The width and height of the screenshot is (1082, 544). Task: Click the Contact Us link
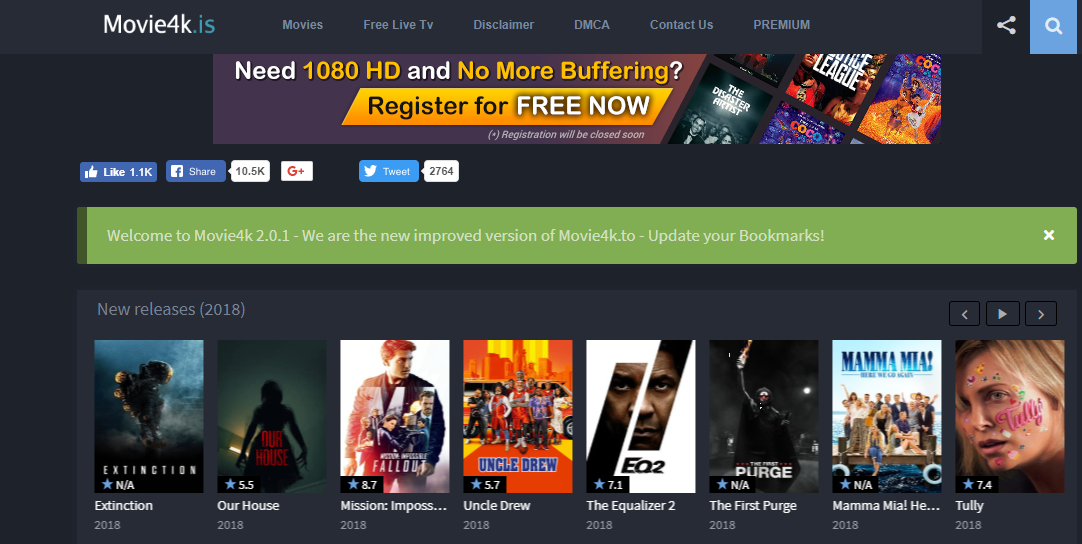pos(682,25)
